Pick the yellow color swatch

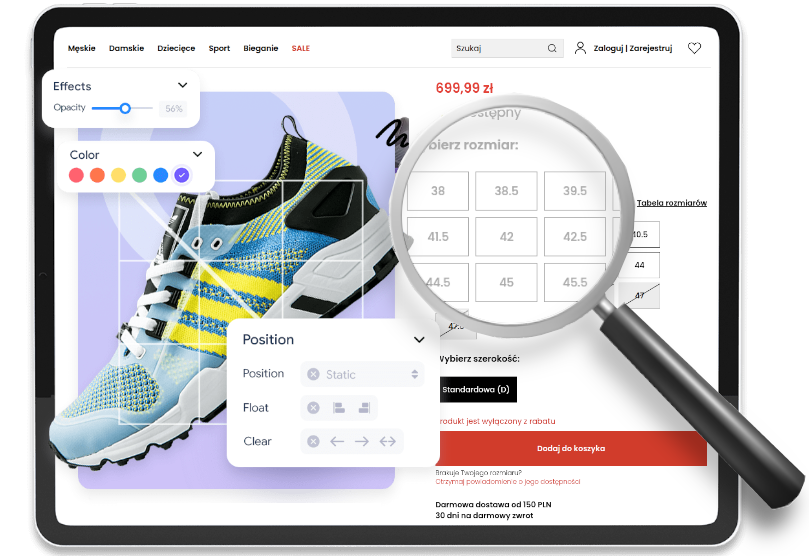pos(118,175)
